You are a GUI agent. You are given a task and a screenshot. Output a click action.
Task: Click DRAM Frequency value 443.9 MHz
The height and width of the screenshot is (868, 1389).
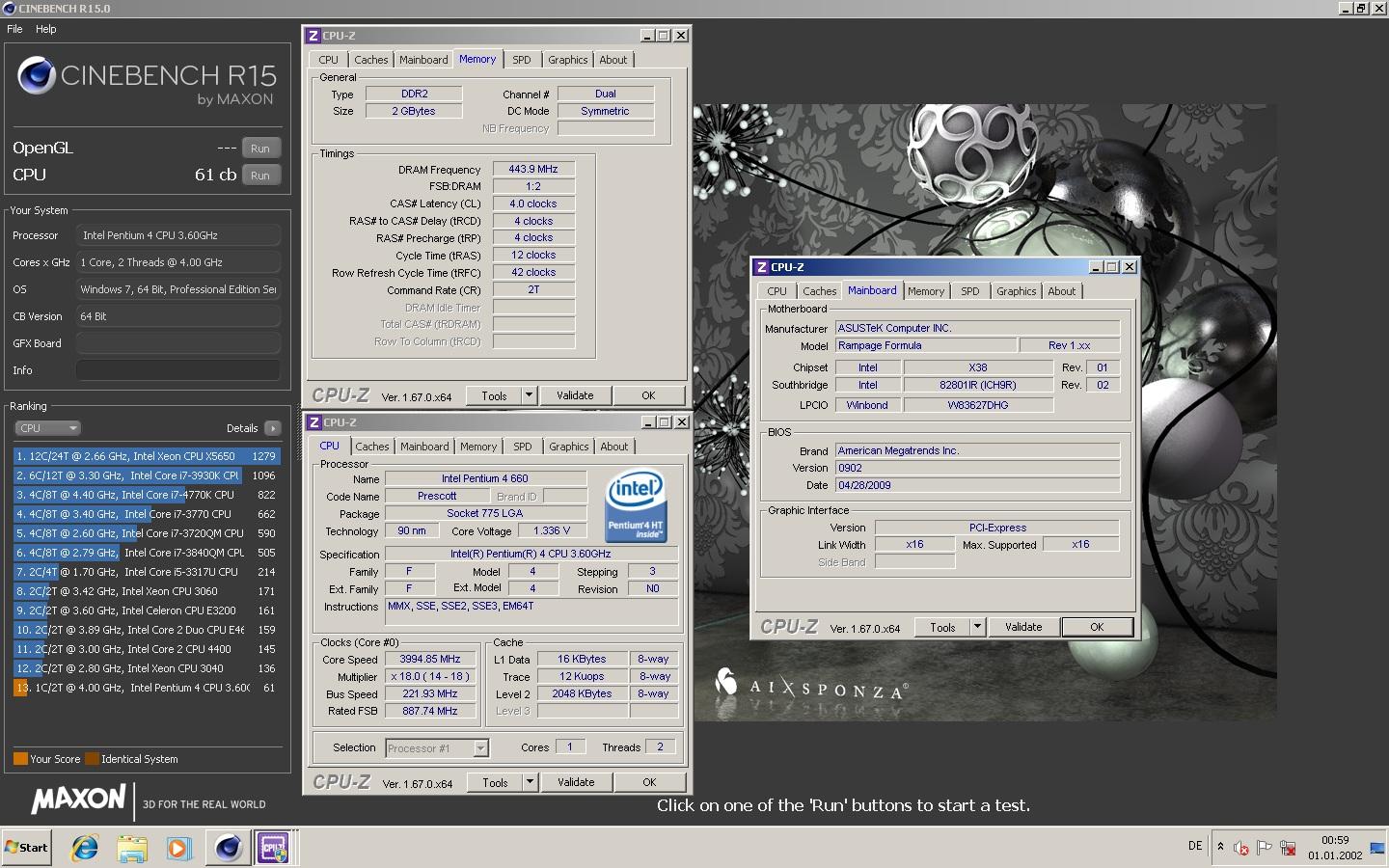533,170
